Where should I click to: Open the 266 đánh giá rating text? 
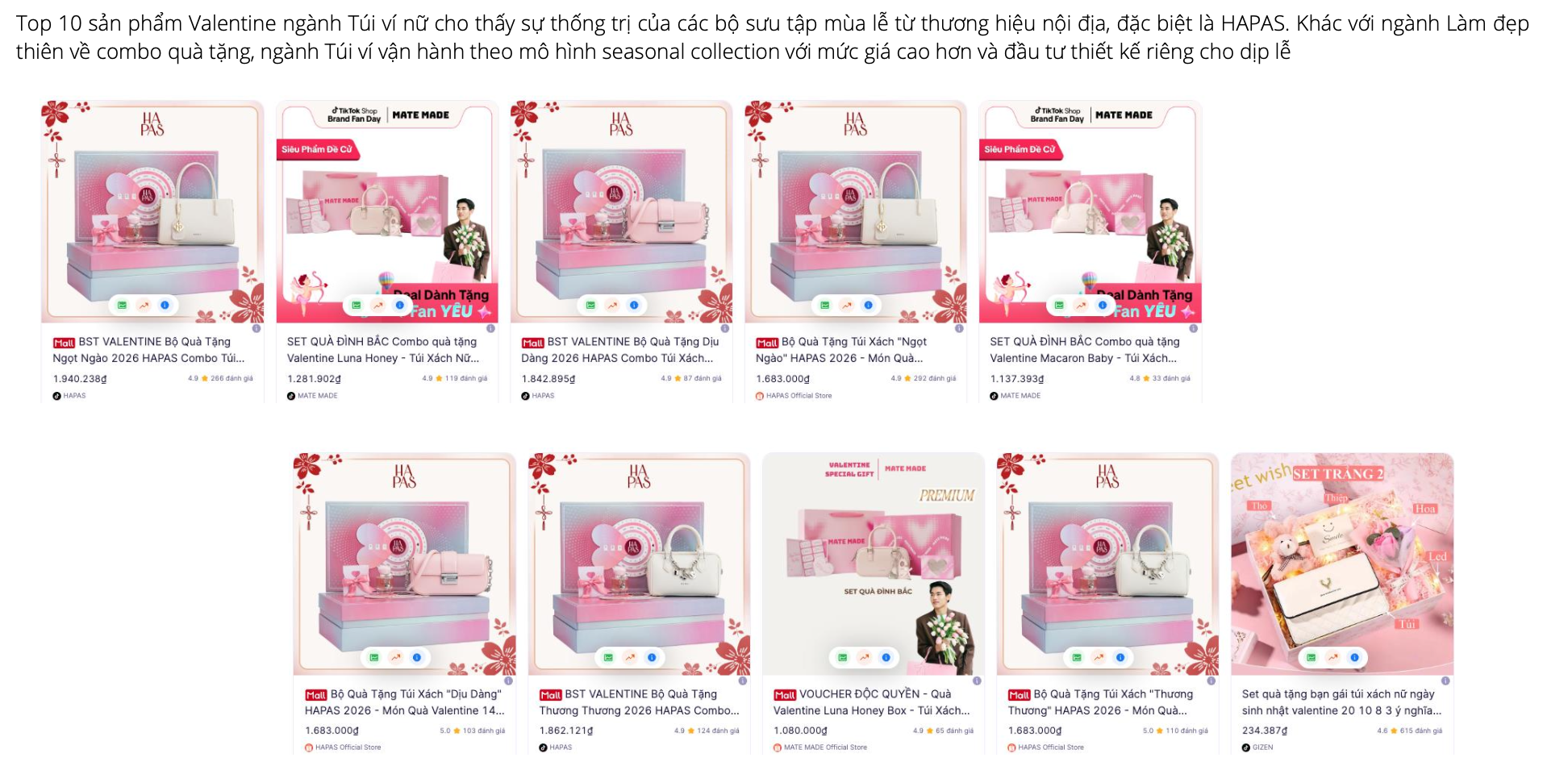231,378
